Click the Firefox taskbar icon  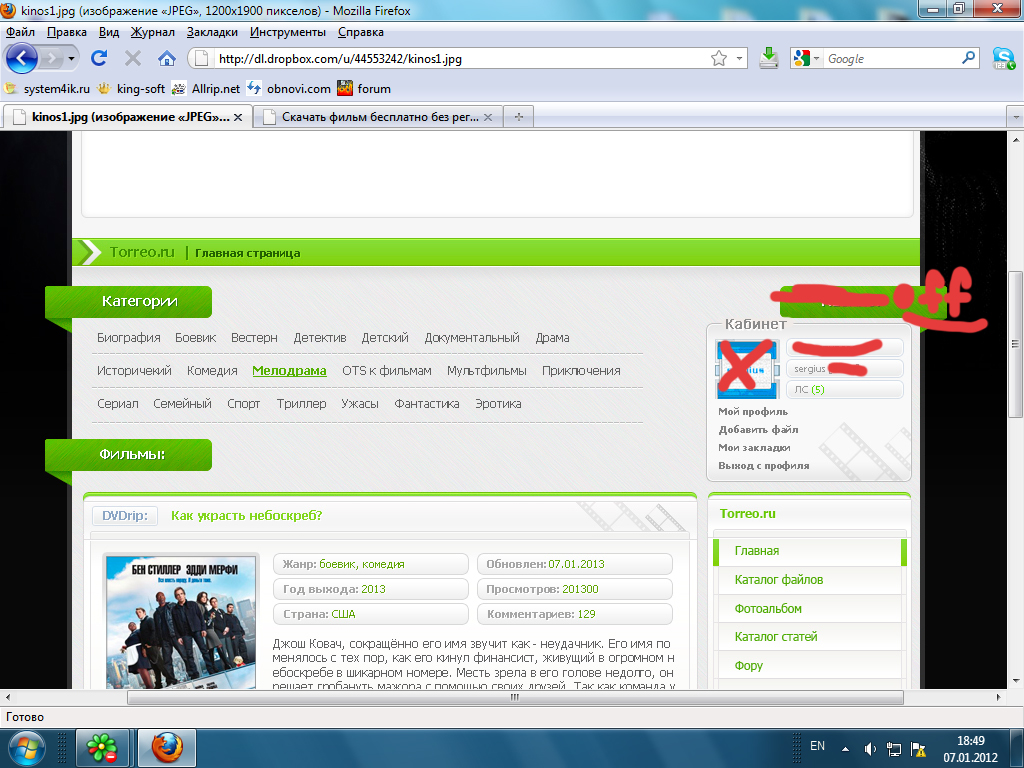(x=167, y=748)
